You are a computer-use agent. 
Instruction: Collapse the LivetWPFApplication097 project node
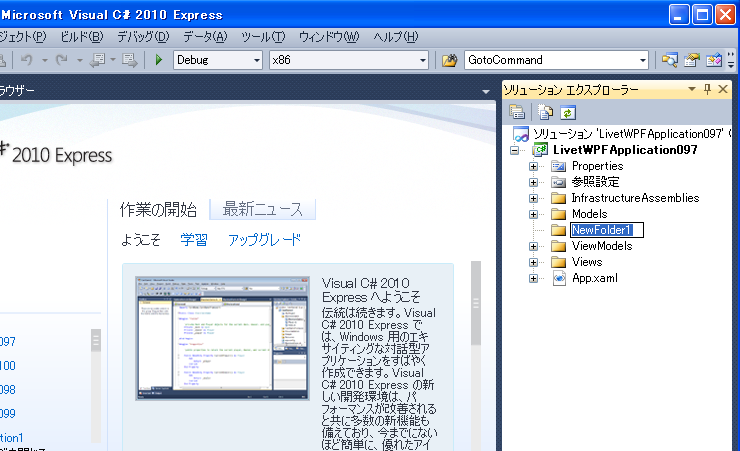[x=514, y=150]
